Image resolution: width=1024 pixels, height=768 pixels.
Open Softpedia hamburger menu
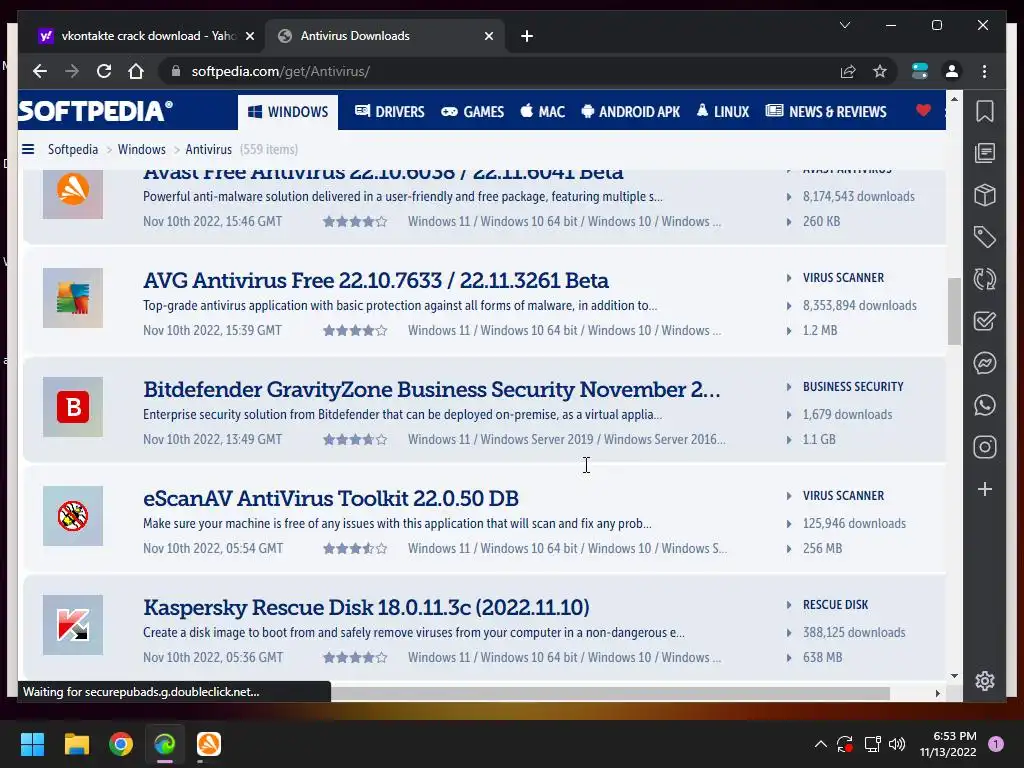tap(28, 149)
